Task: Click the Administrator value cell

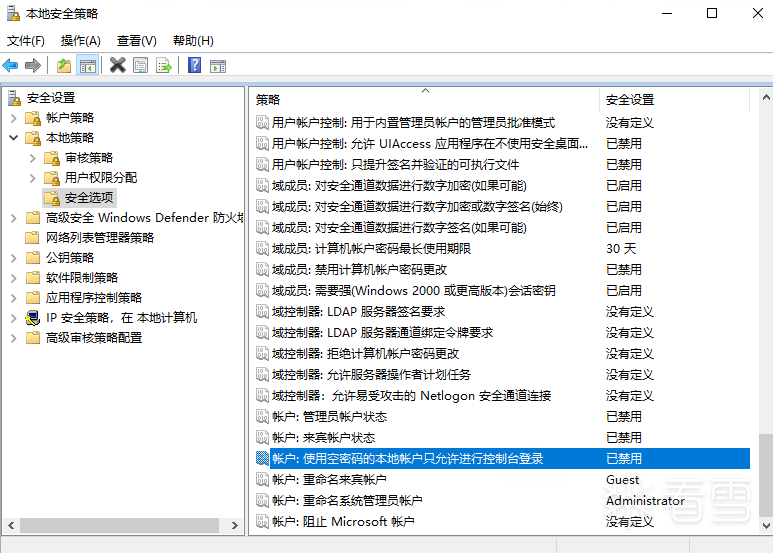Action: coord(645,501)
